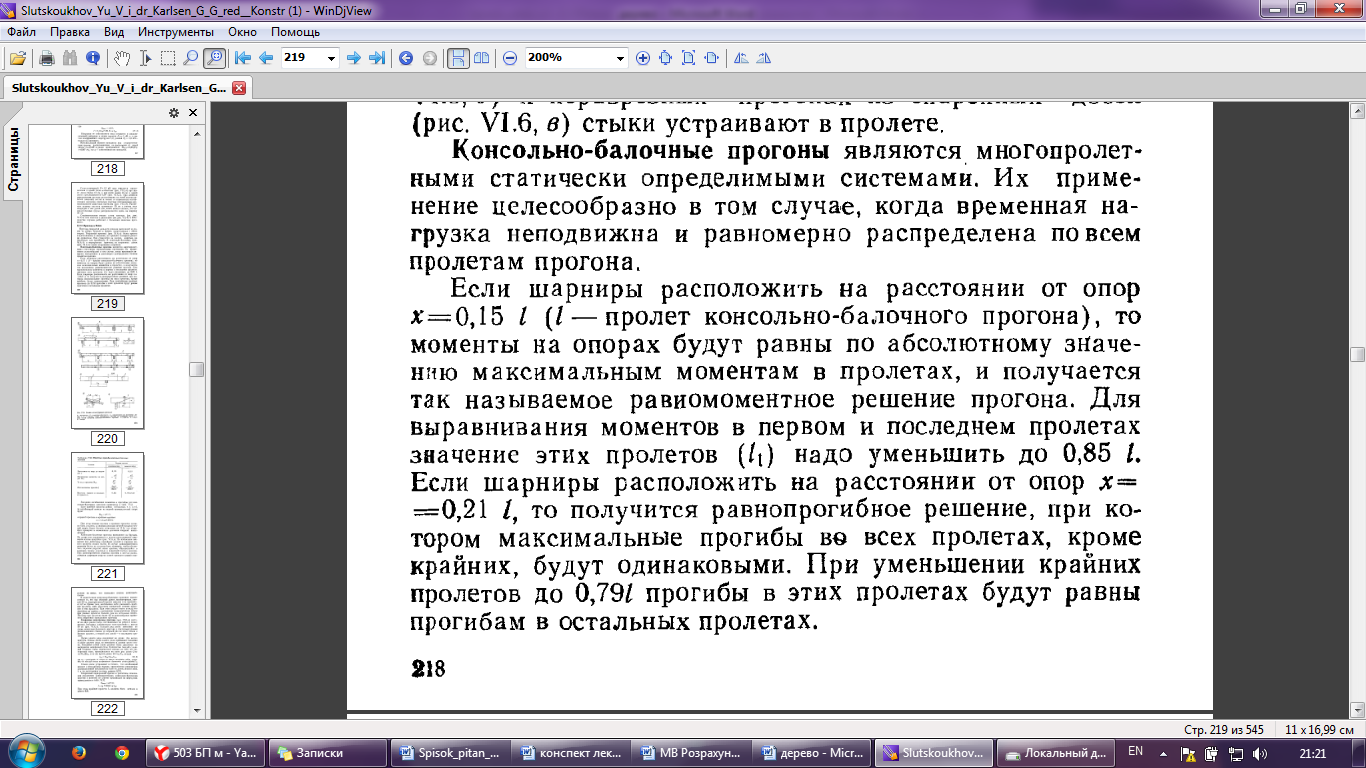Select the magnifying glass tool
Screen dimensions: 1366x768
(190, 58)
